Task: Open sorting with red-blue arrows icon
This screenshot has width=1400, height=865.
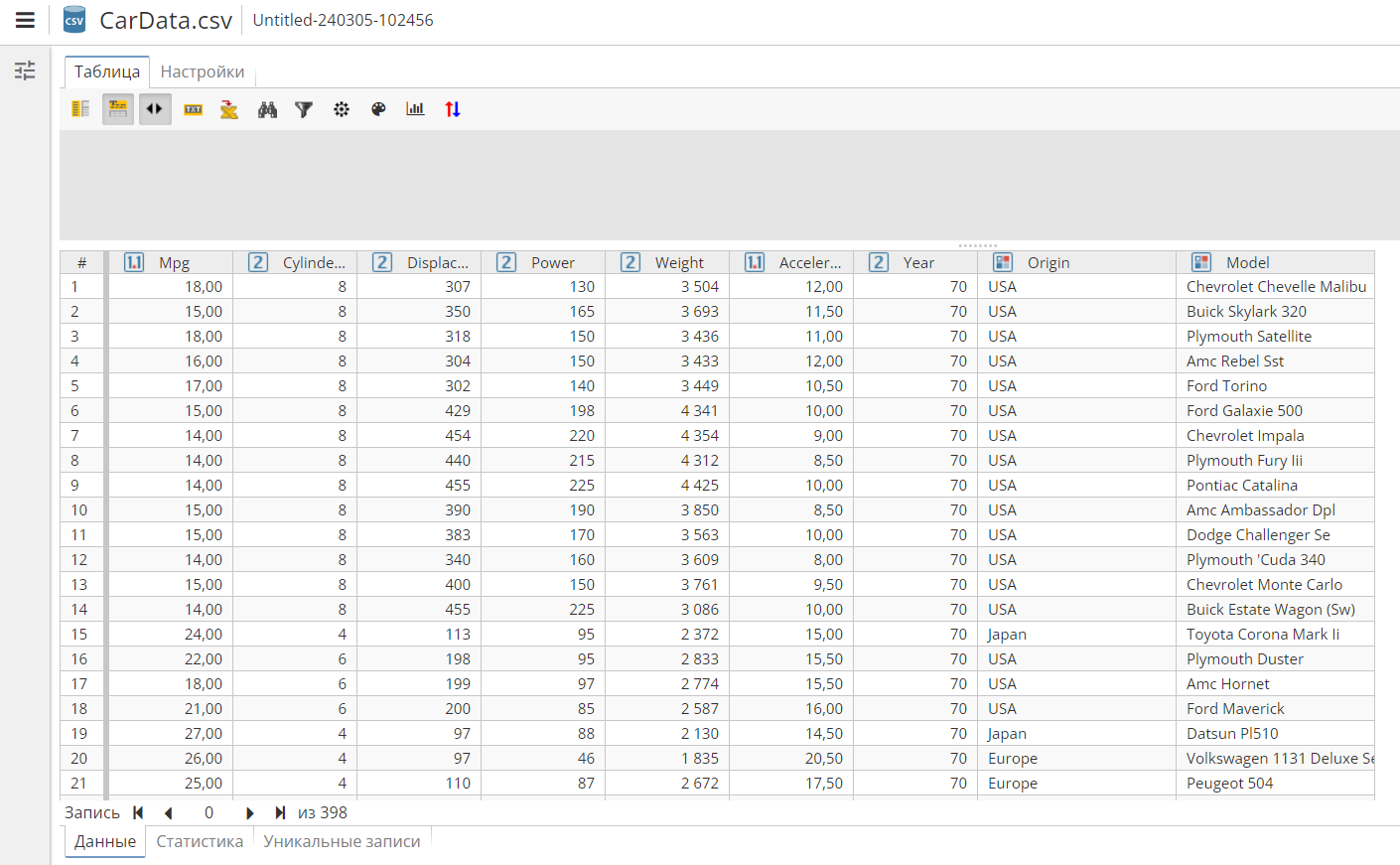Action: pyautogui.click(x=453, y=109)
